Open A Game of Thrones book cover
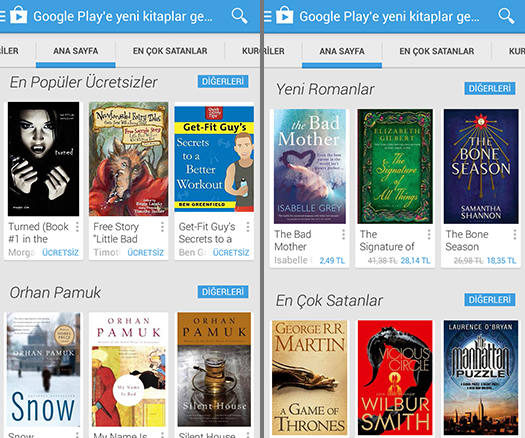This screenshot has height=438, width=525. point(310,377)
